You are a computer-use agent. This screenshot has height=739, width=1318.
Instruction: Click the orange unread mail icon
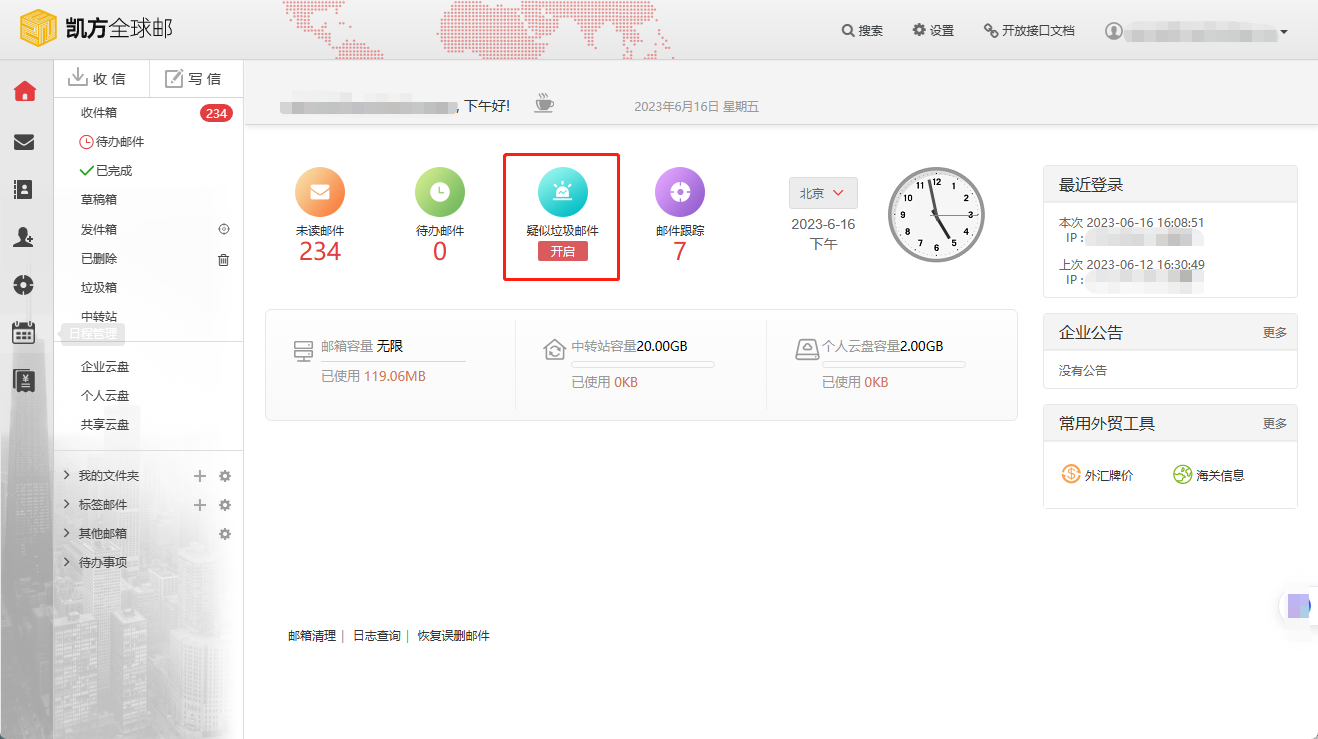point(320,192)
